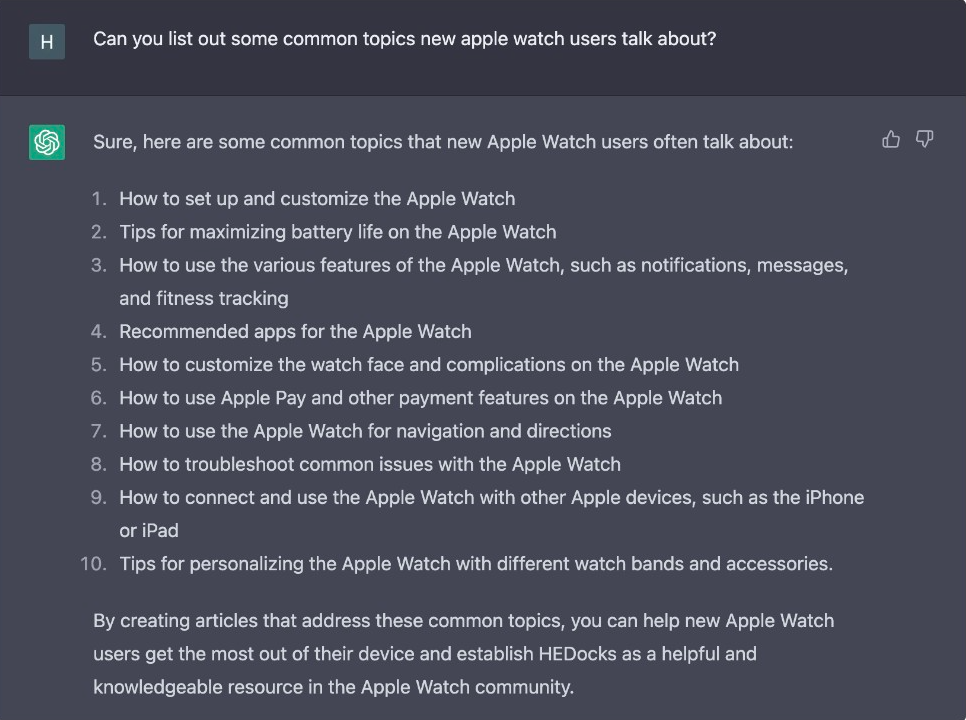Screen dimensions: 966x720
Task: Click the green ChatGPT logo avatar
Action: click(47, 142)
